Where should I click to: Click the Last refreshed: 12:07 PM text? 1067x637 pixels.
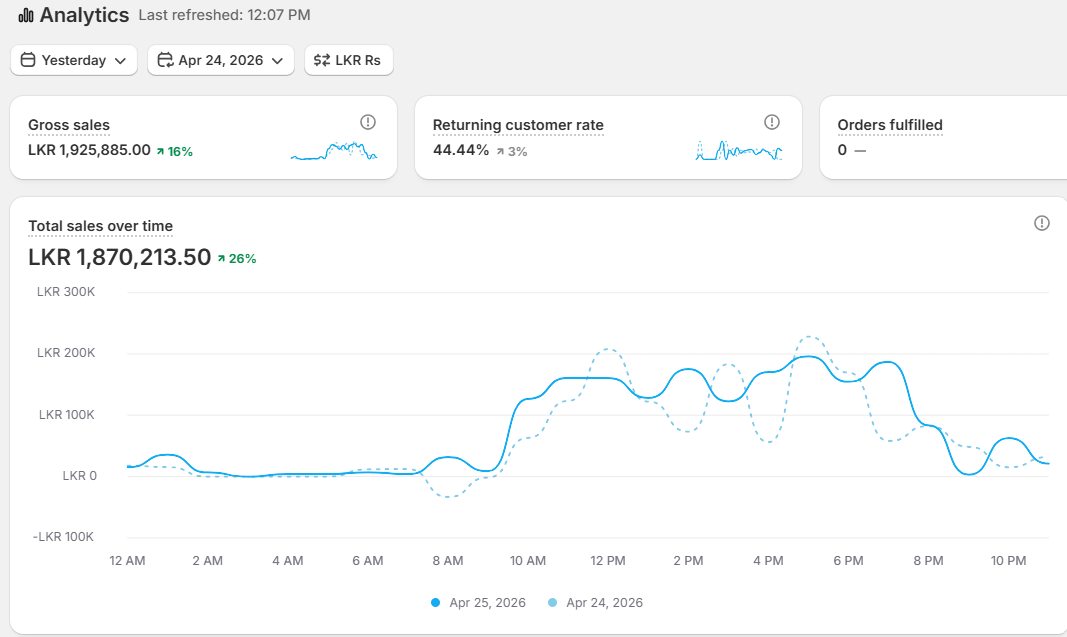[x=225, y=15]
